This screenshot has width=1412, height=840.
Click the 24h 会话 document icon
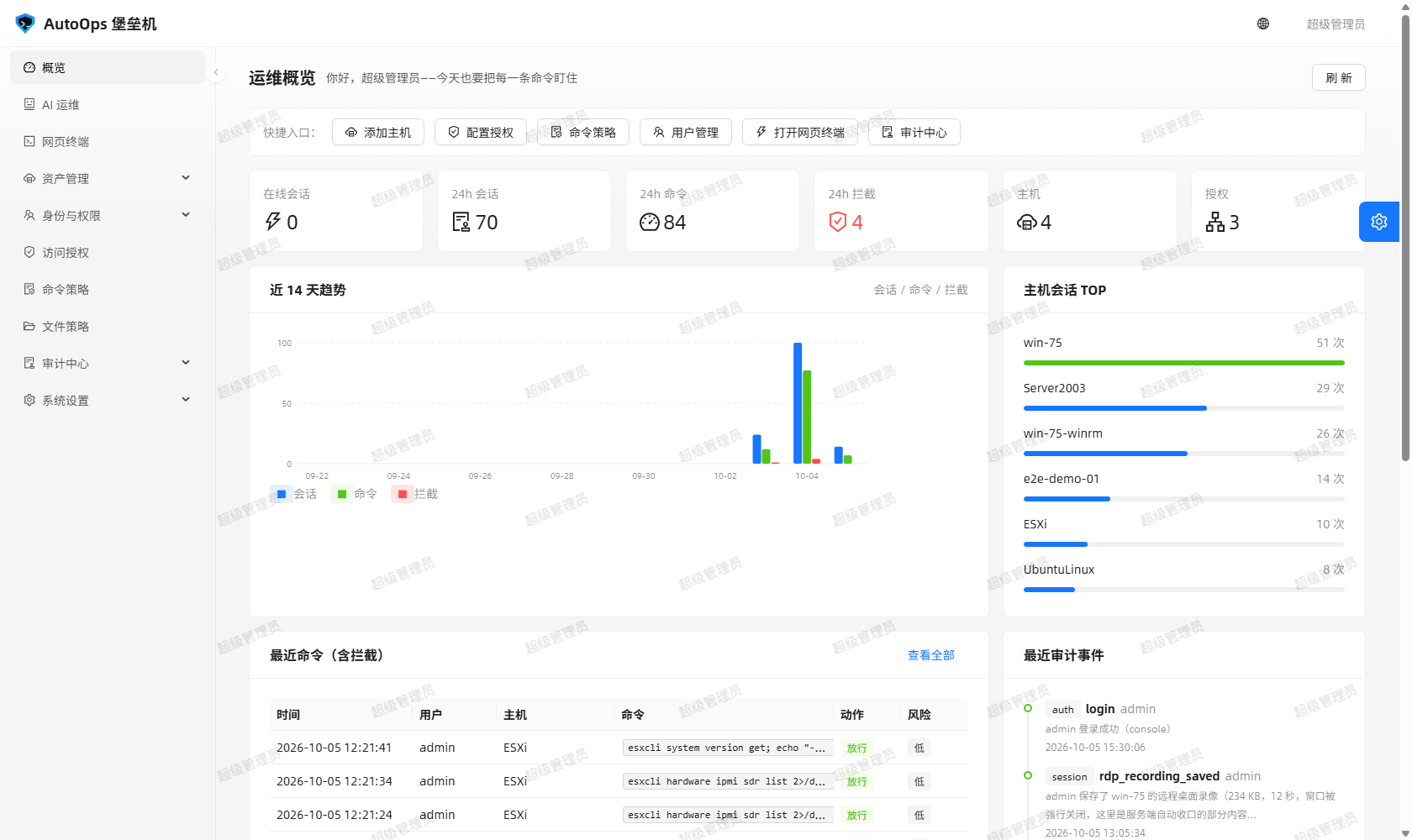[461, 222]
